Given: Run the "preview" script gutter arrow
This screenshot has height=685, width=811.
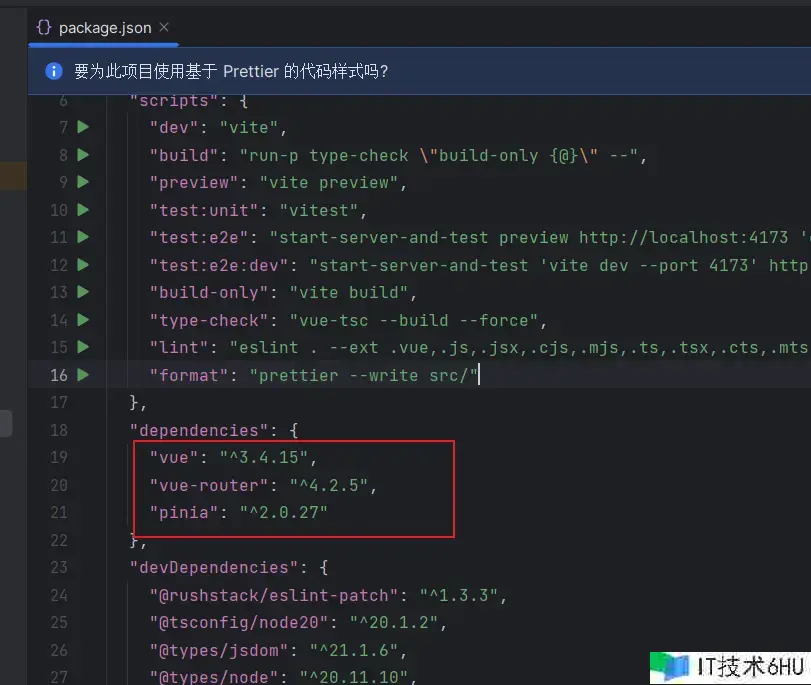Looking at the screenshot, I should coord(83,182).
